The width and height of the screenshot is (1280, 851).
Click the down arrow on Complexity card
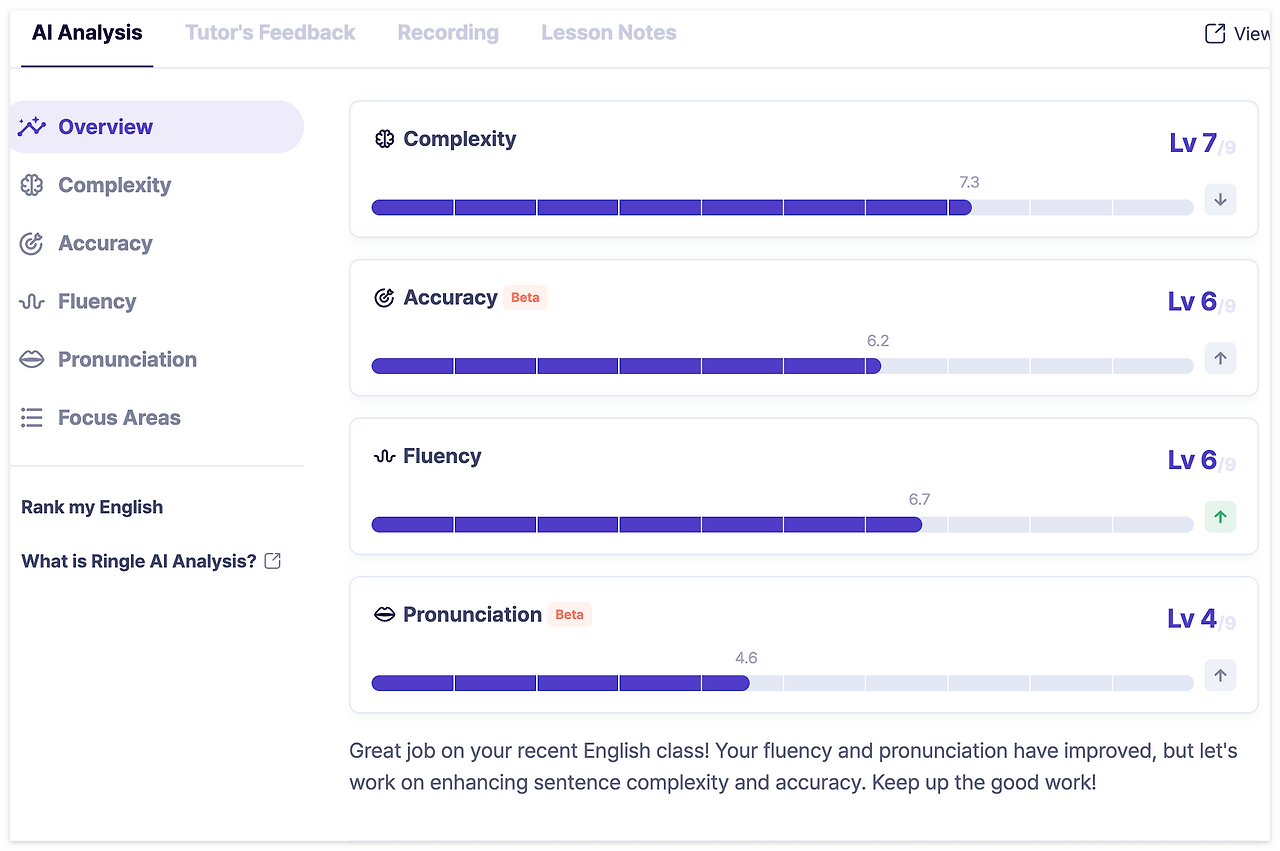point(1220,199)
